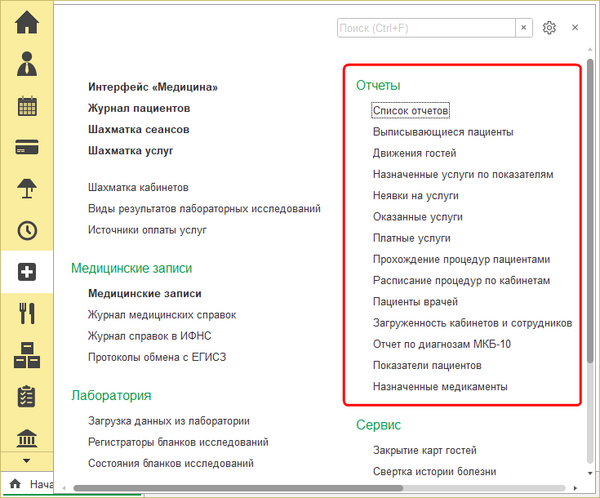Image resolution: width=600 pixels, height=498 pixels.
Task: Open Загруженность кабинетов и сотрудников
Action: click(473, 323)
